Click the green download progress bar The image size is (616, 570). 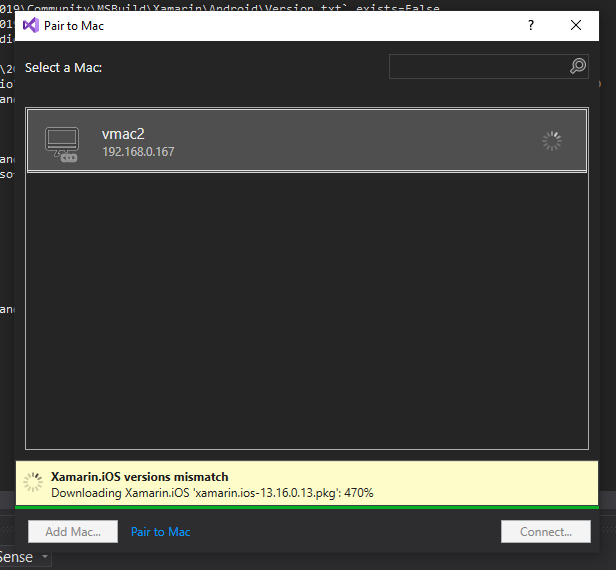[x=307, y=508]
